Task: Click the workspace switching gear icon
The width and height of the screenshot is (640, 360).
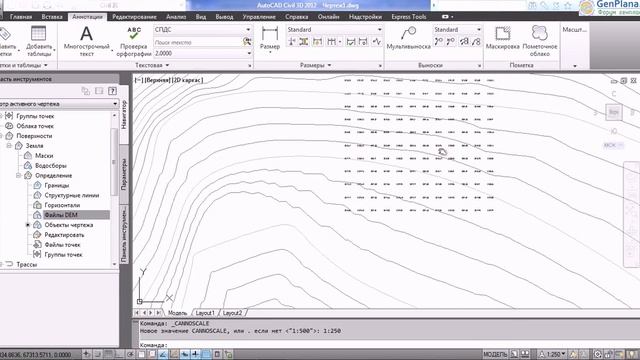Action: click(598, 354)
